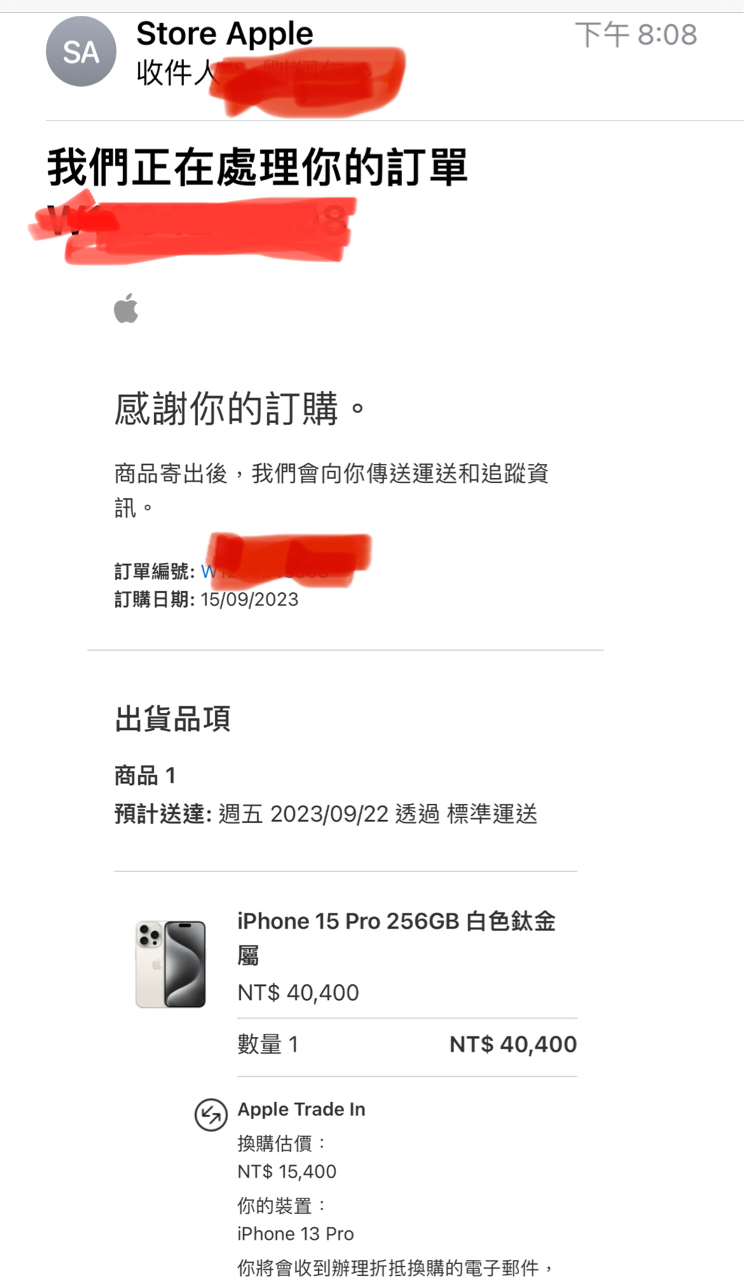The width and height of the screenshot is (744, 1280).
Task: Tap the 感謝你的訂購 heading
Action: point(241,409)
